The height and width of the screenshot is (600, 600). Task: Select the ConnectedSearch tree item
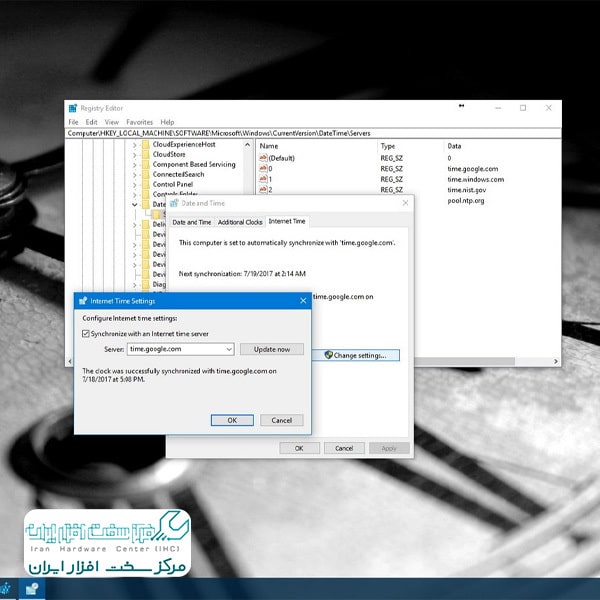tap(178, 174)
